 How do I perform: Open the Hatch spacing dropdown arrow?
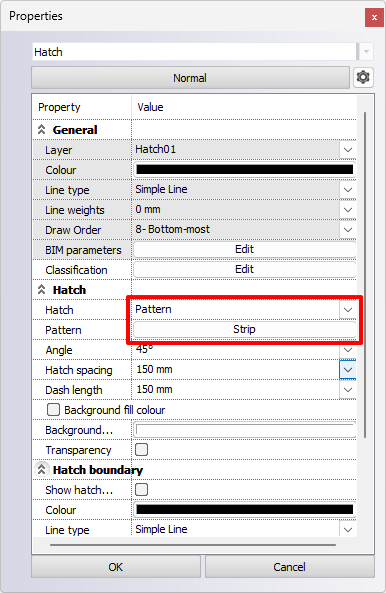348,370
